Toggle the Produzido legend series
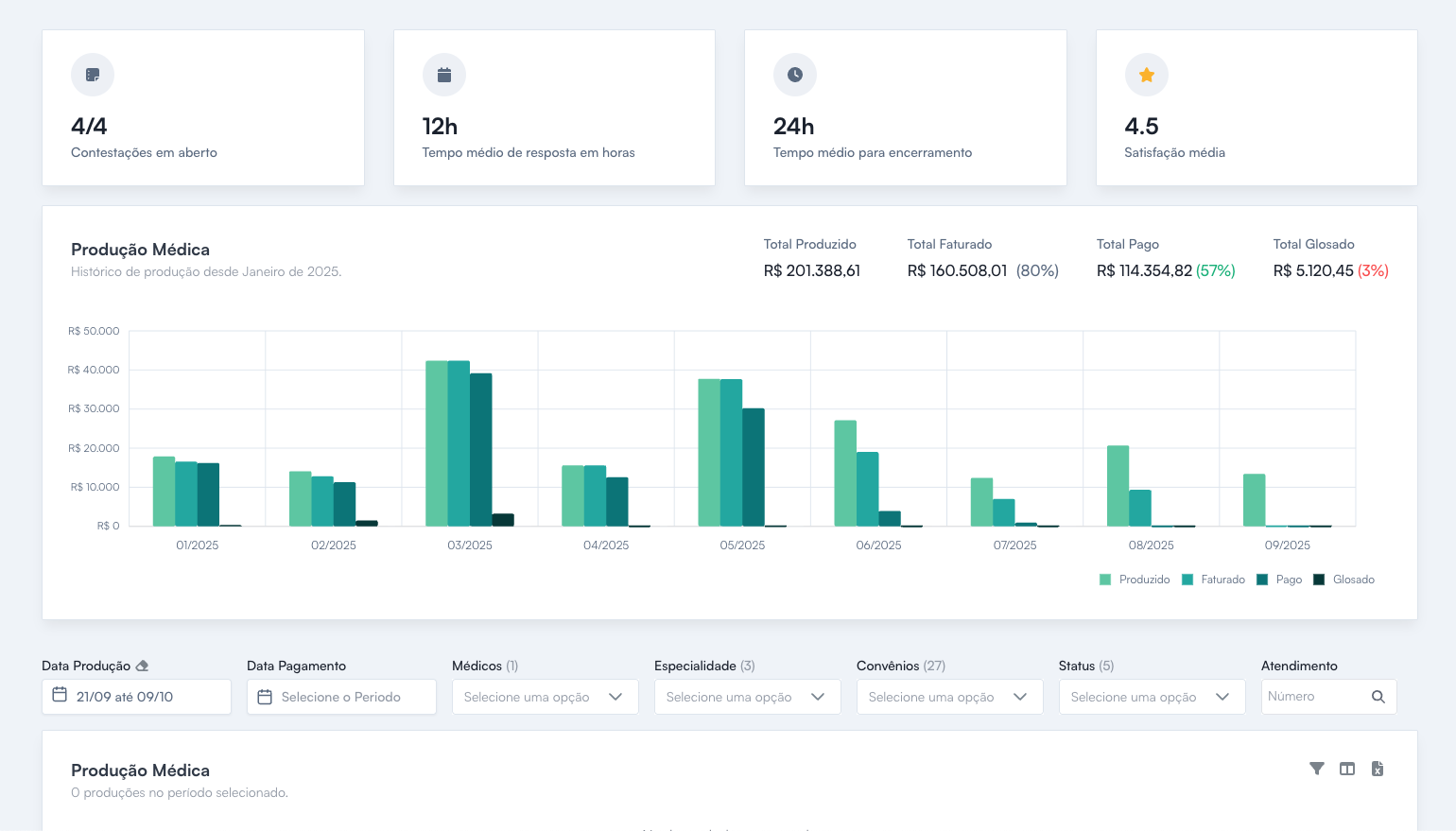Screen dimensions: 1456x831 1135,580
